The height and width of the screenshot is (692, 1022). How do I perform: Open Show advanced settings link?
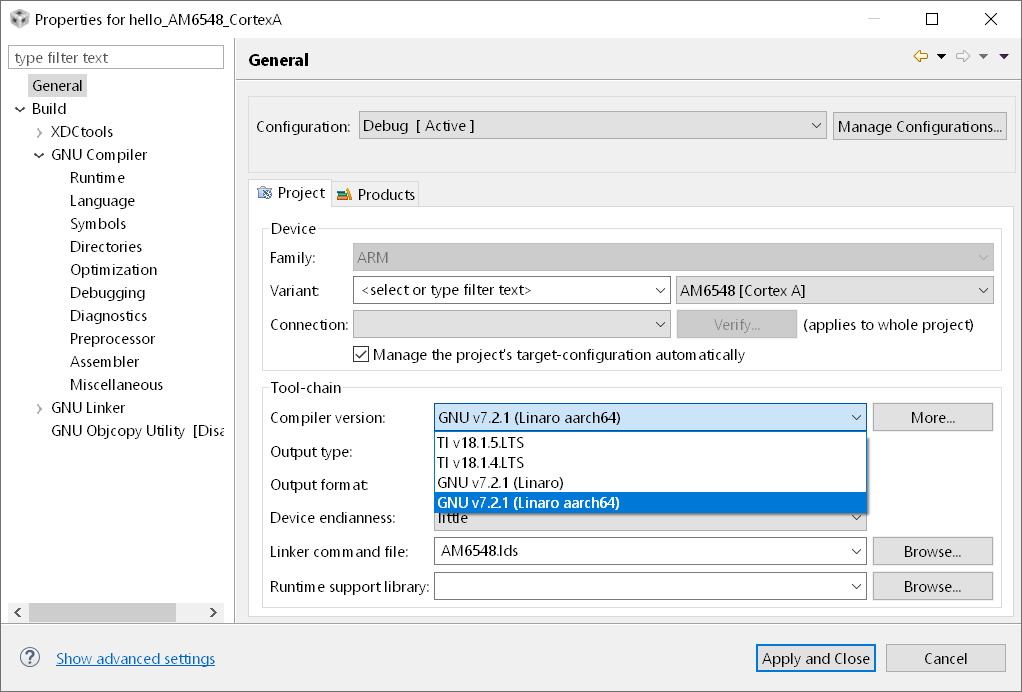pos(135,658)
